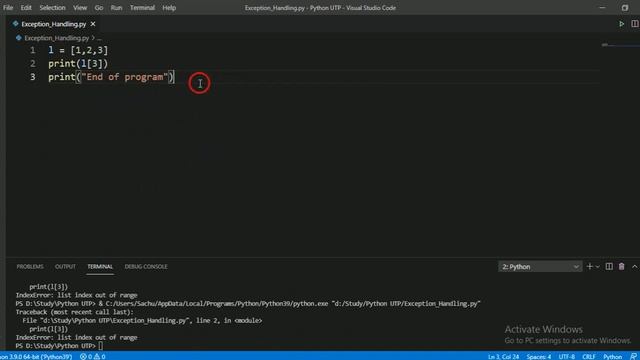
Task: Place cursor in 'print(l[3])' editor line
Action: (78, 64)
